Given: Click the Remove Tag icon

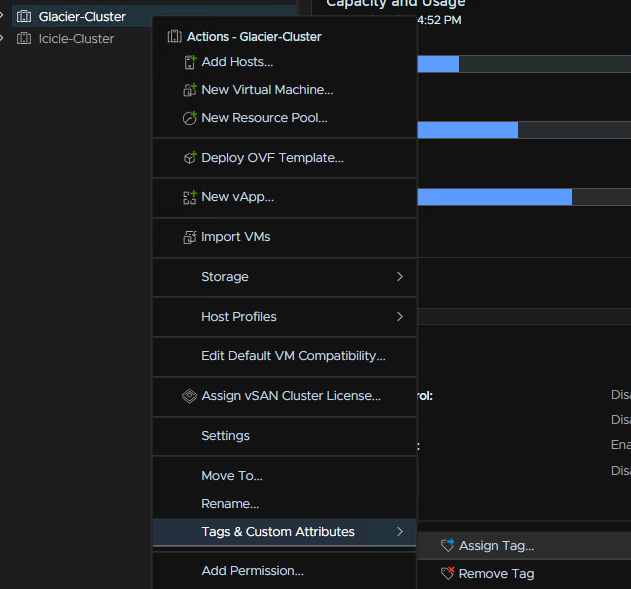Looking at the screenshot, I should pyautogui.click(x=447, y=573).
